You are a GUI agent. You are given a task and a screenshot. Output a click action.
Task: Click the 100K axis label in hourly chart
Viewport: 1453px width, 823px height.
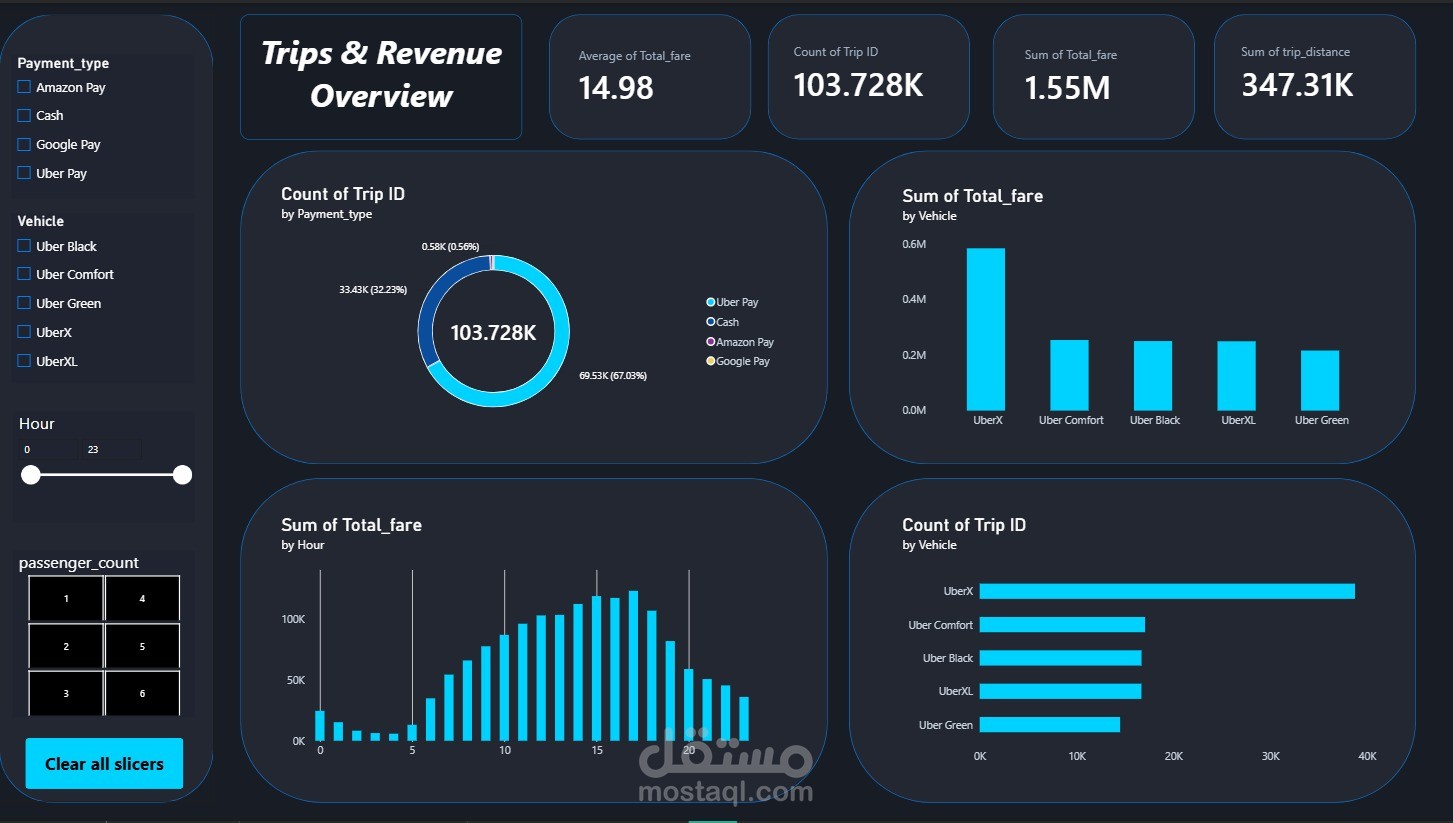coord(293,619)
